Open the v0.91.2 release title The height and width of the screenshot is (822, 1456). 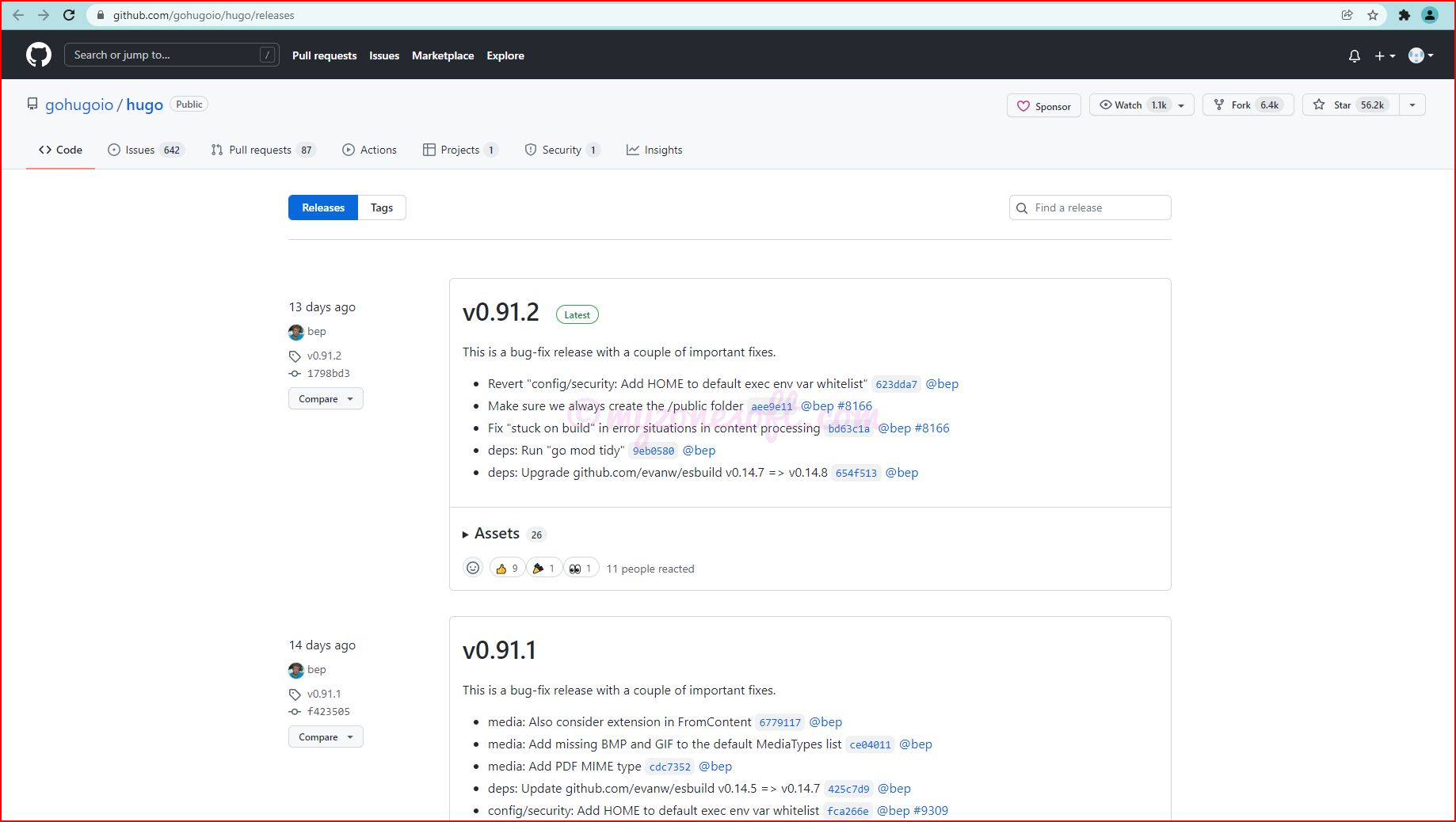[501, 312]
